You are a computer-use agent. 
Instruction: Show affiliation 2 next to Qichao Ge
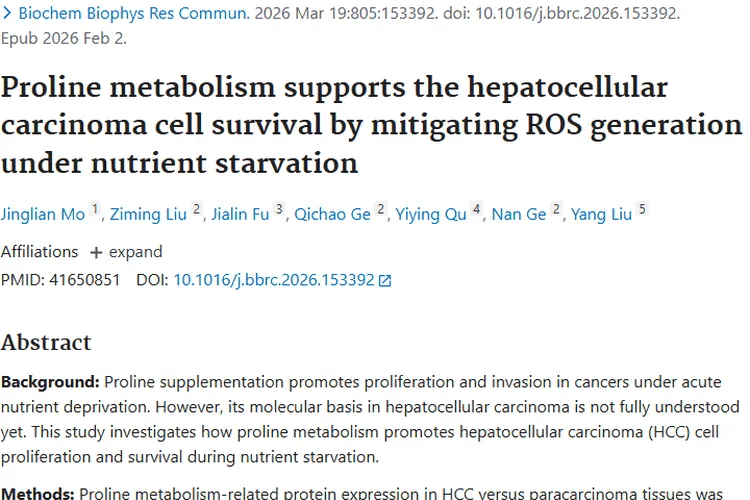point(381,210)
